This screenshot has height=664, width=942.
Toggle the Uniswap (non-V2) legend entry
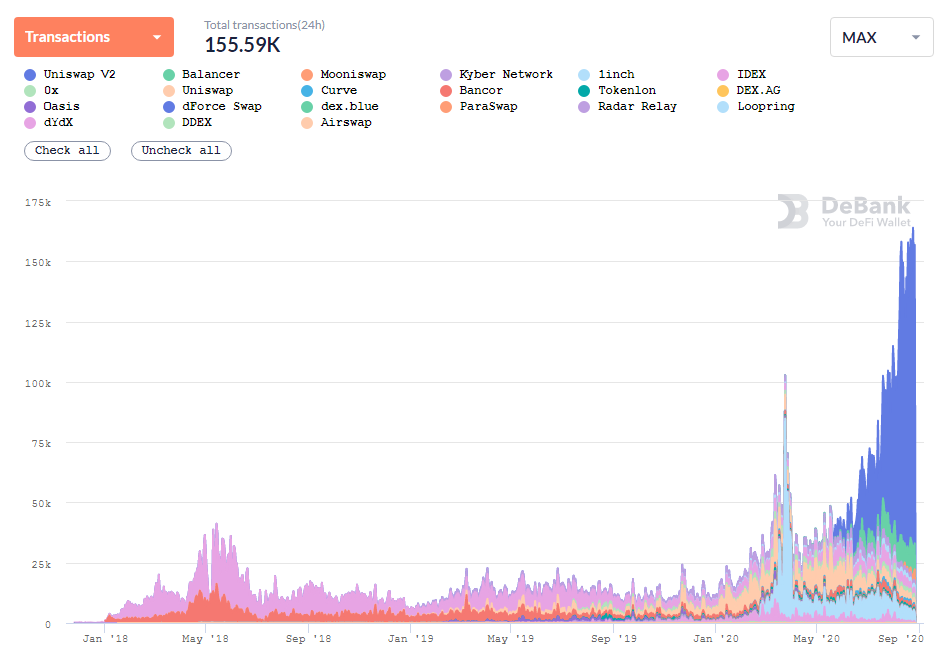pyautogui.click(x=198, y=91)
